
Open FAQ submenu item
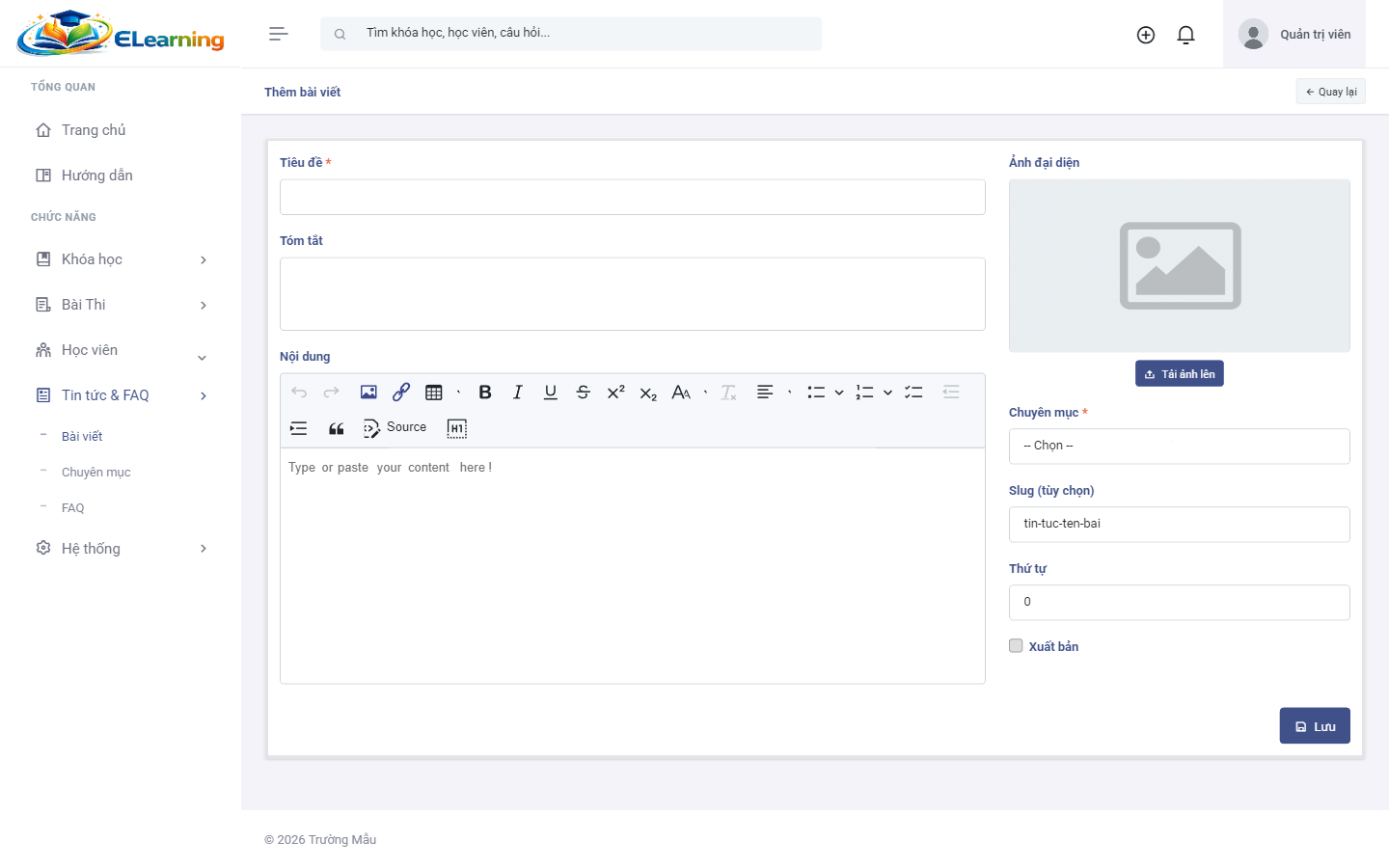[x=73, y=508]
